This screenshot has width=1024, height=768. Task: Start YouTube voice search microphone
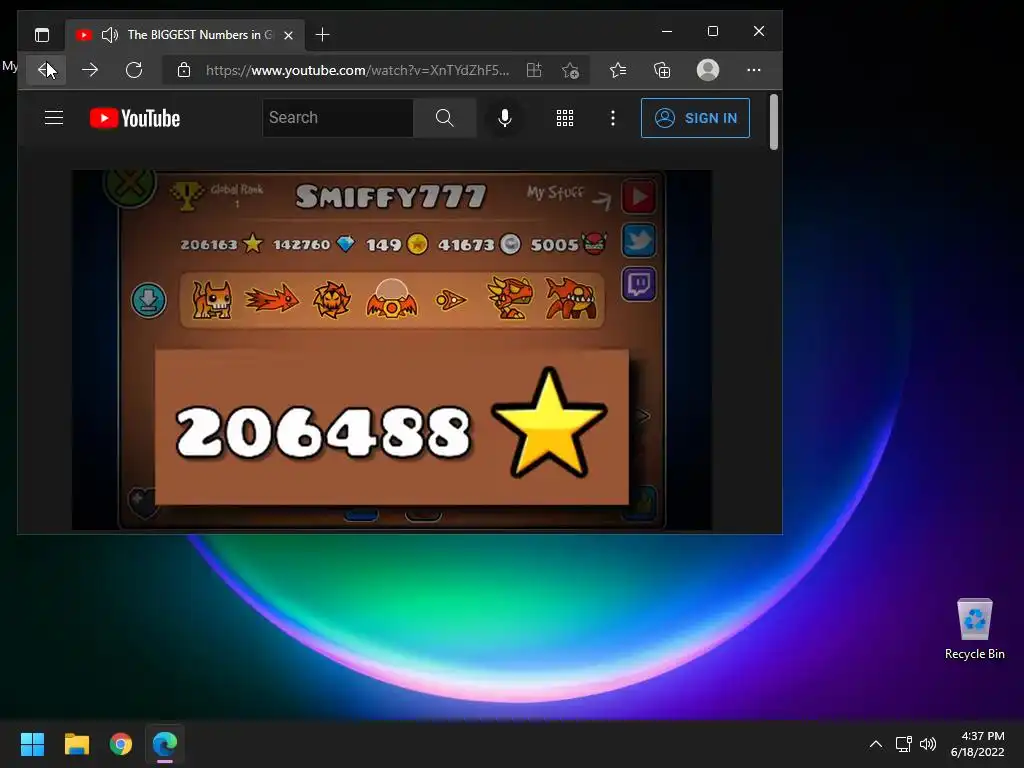click(504, 118)
